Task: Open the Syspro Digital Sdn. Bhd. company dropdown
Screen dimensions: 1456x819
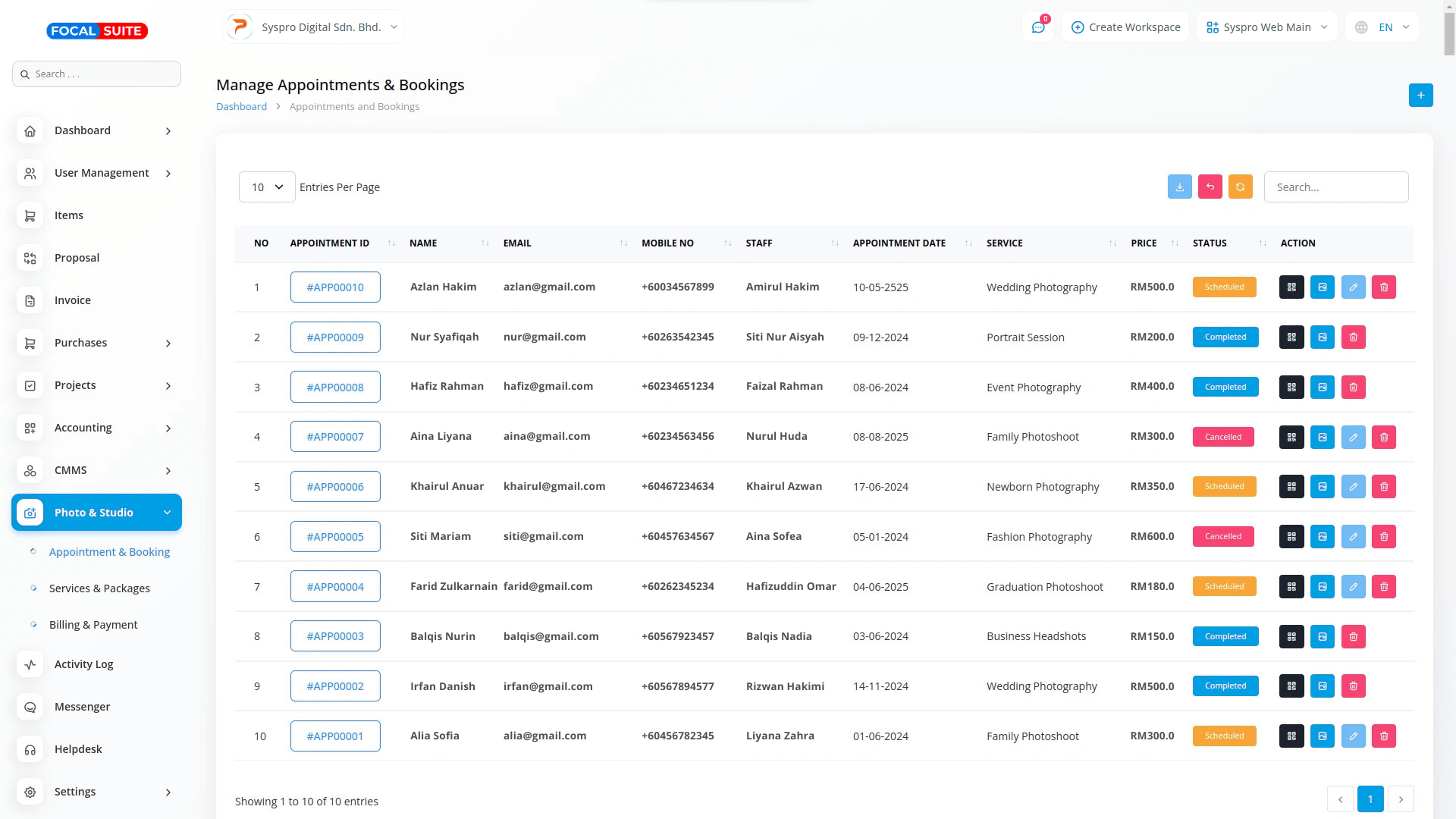Action: coord(313,27)
